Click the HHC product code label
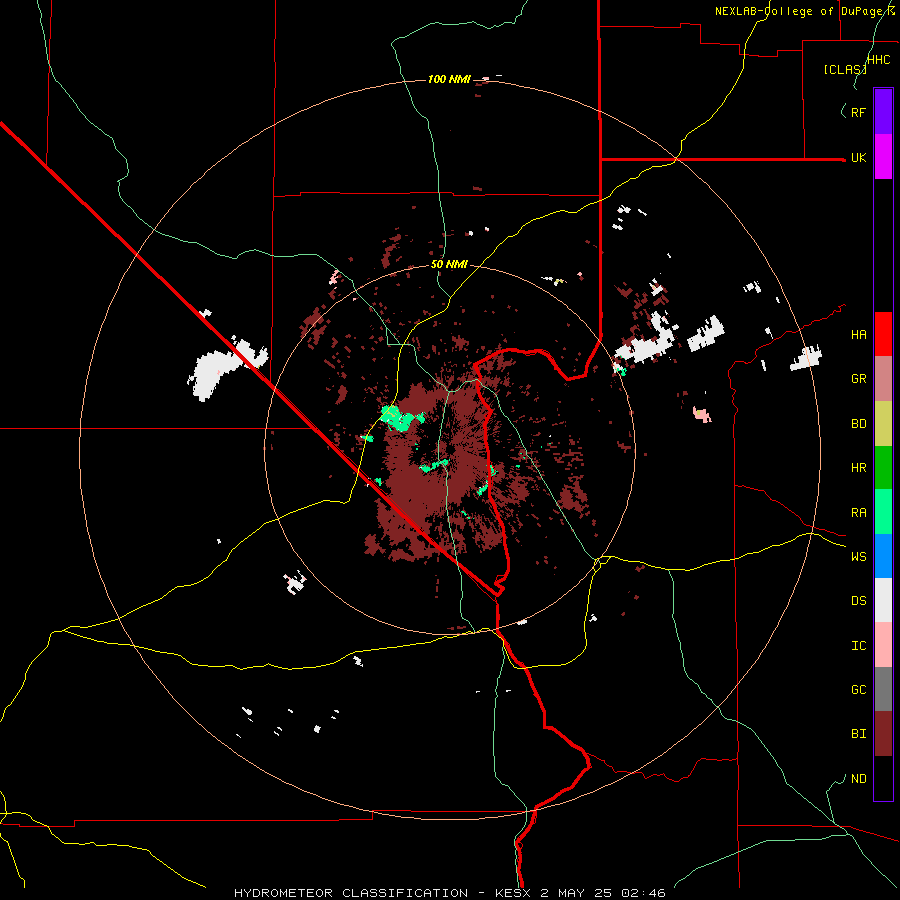 coord(879,60)
